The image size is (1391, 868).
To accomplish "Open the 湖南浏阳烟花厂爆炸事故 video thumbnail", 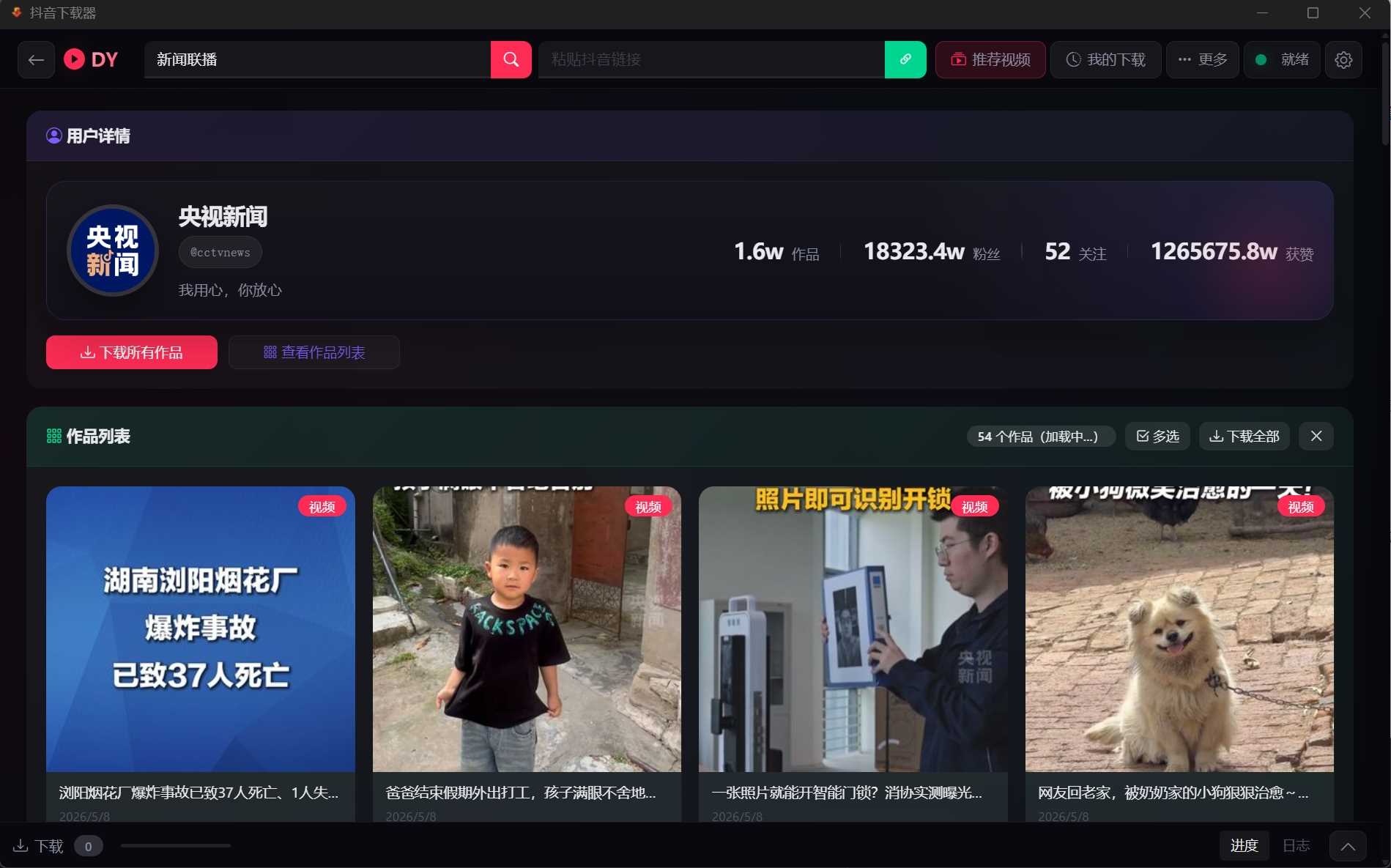I will [201, 628].
